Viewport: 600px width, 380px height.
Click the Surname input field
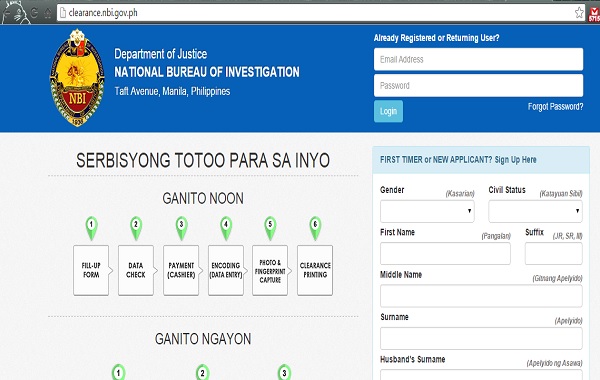coord(481,338)
